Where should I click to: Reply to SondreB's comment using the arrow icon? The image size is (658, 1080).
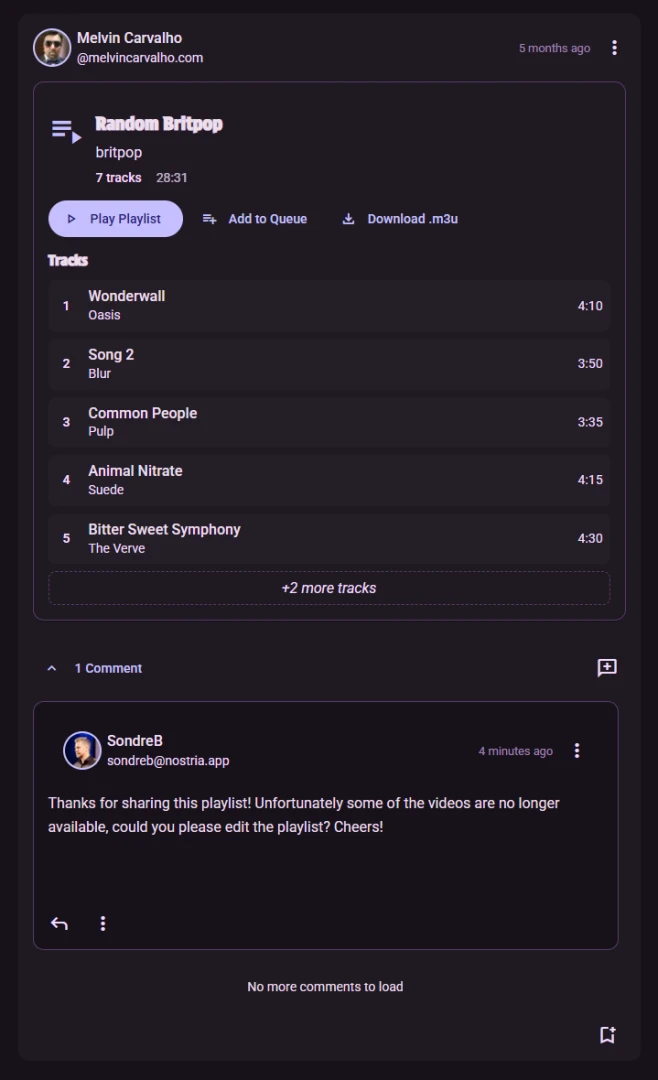pos(60,923)
